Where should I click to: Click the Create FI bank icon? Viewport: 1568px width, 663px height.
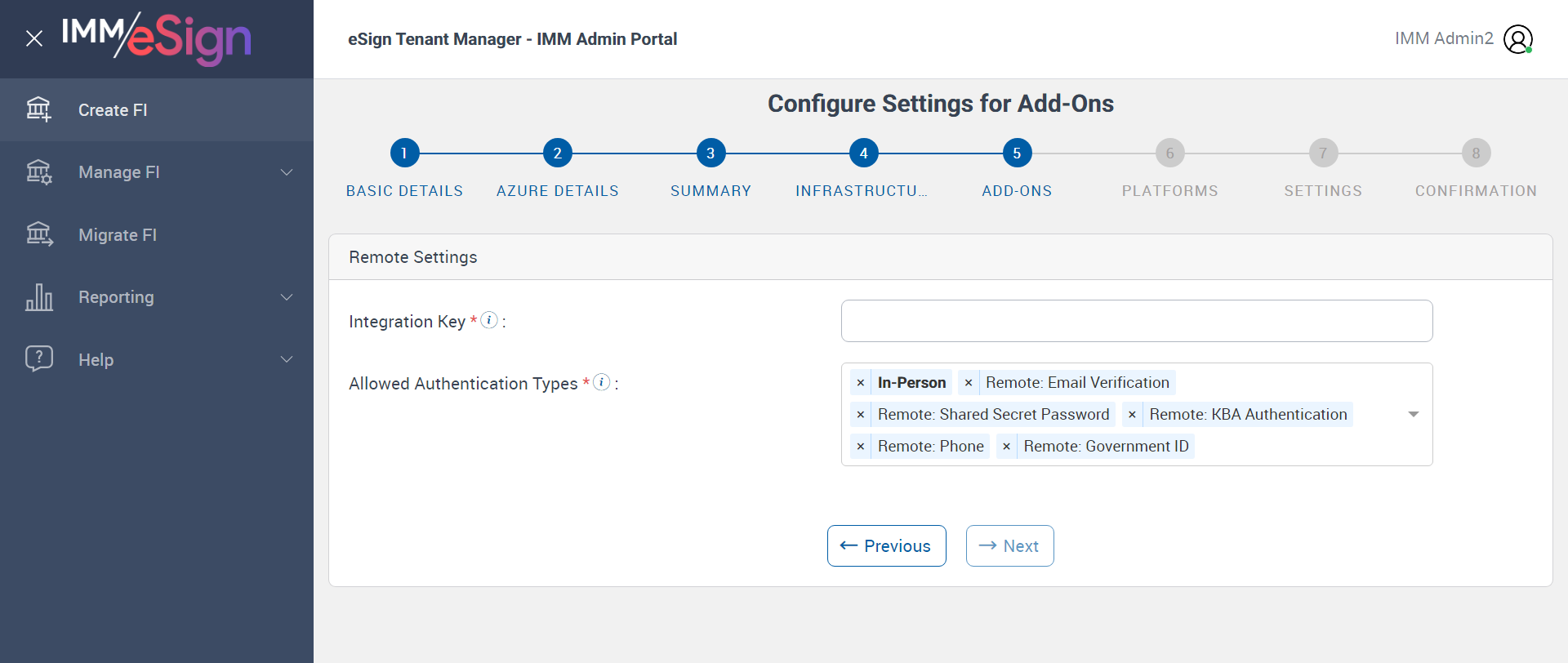(x=38, y=109)
